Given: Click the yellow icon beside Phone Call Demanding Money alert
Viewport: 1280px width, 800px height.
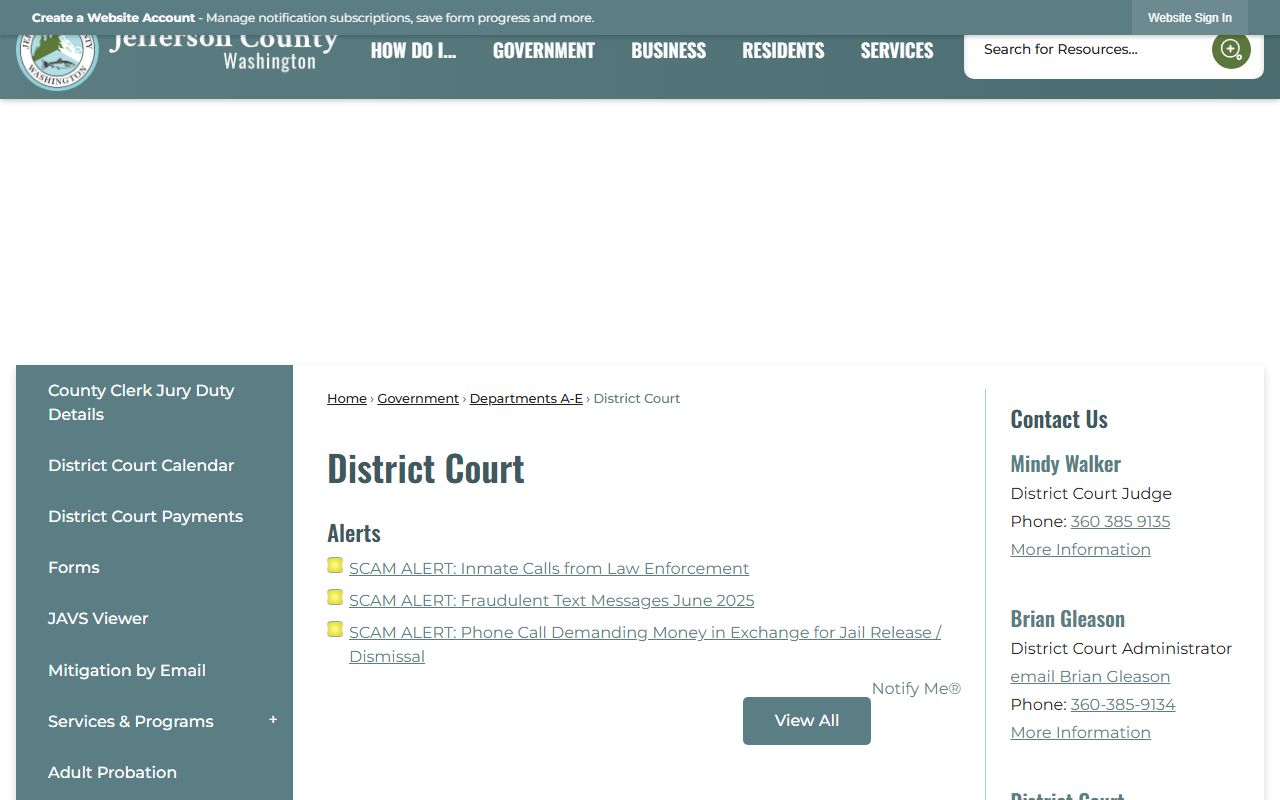Looking at the screenshot, I should [335, 630].
